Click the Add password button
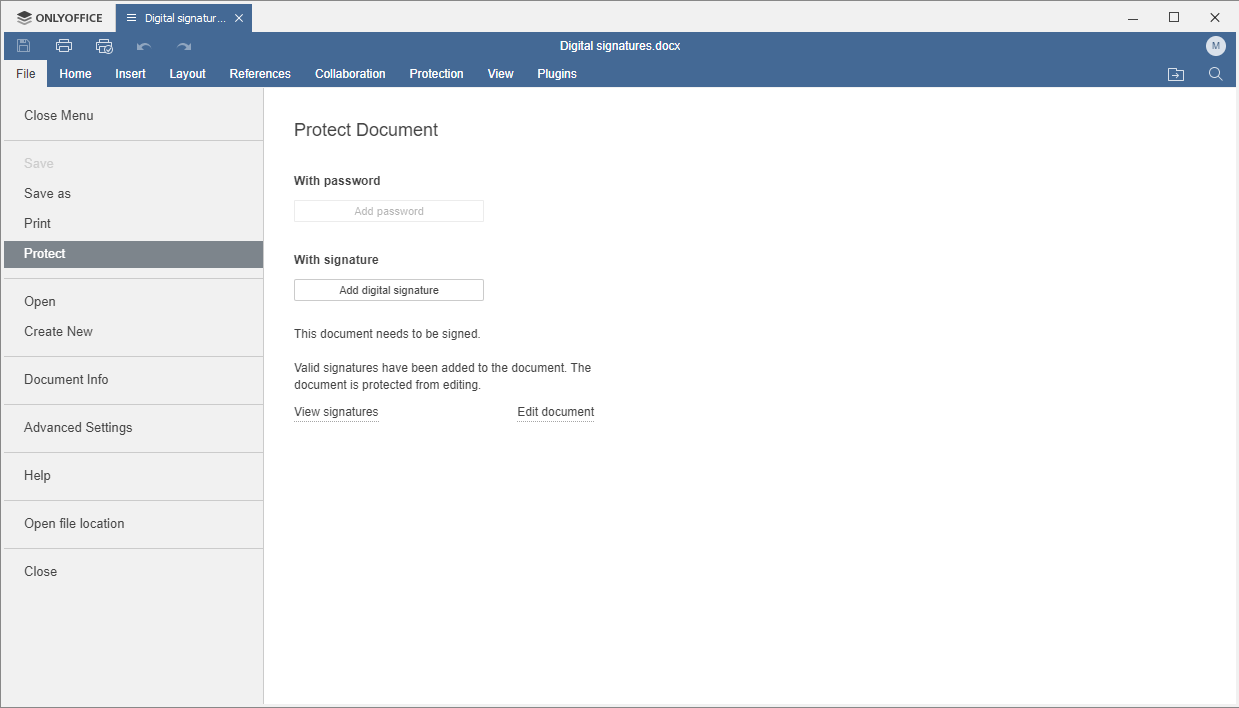 pyautogui.click(x=389, y=211)
